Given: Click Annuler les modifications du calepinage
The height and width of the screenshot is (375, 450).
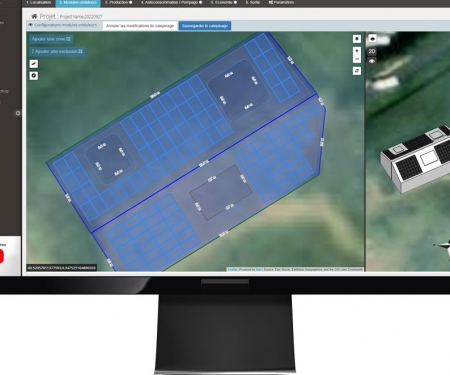Looking at the screenshot, I should click(x=140, y=26).
